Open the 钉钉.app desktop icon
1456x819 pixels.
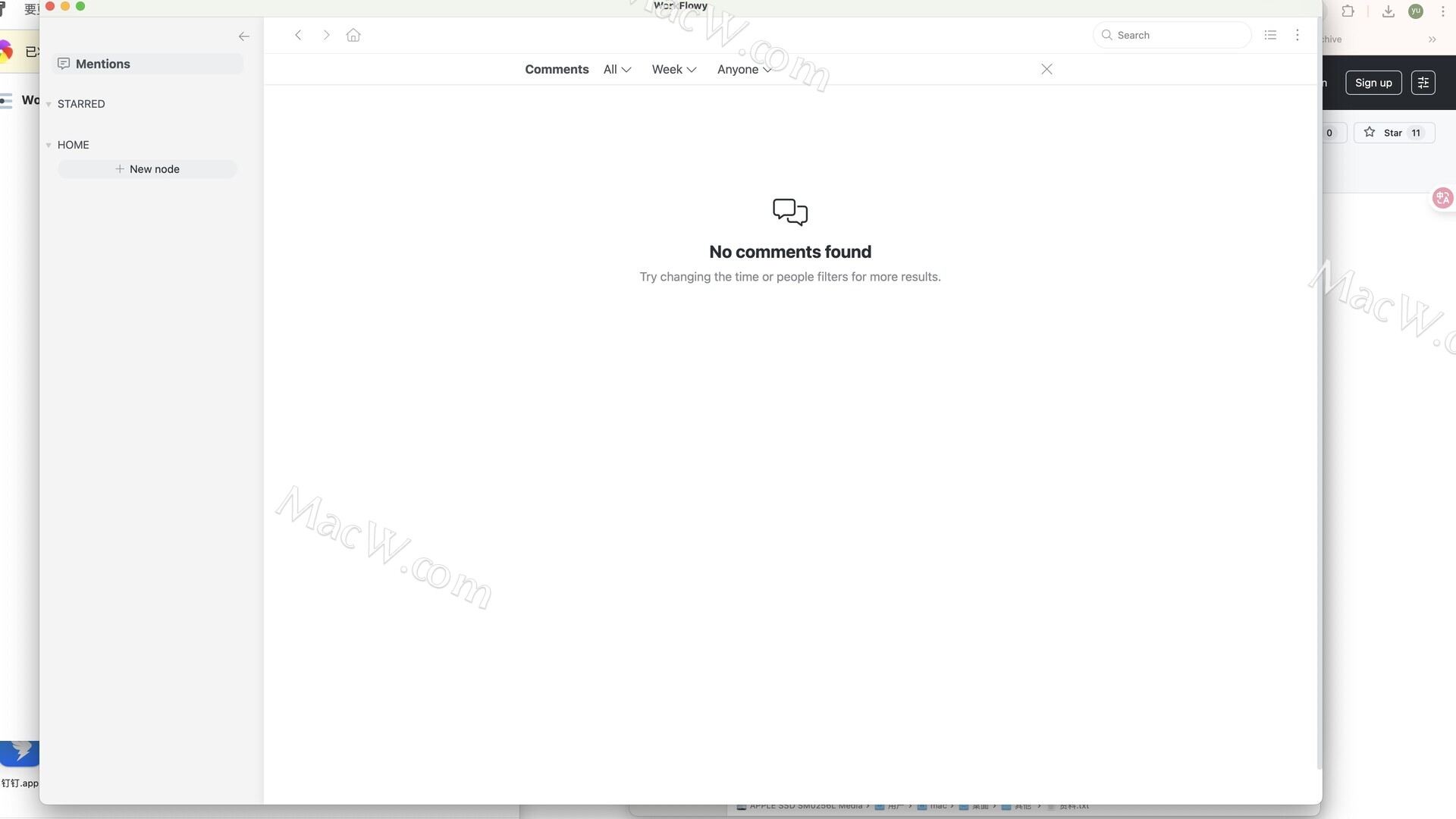click(20, 763)
